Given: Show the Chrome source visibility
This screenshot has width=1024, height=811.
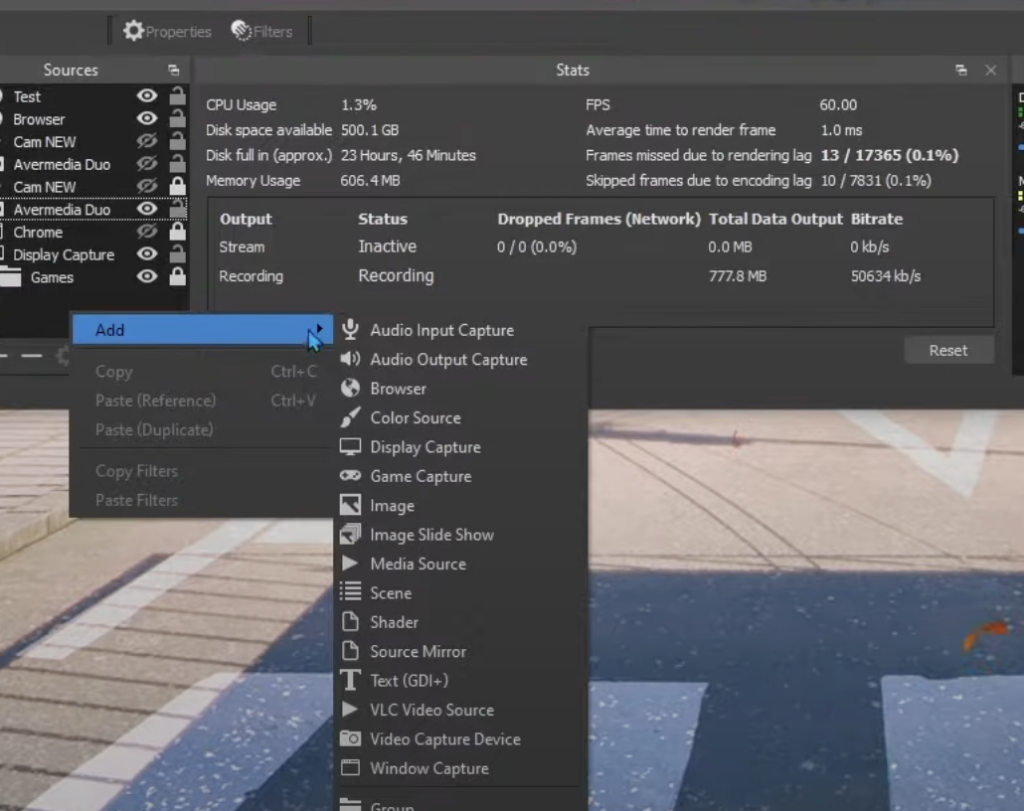Looking at the screenshot, I should (146, 232).
